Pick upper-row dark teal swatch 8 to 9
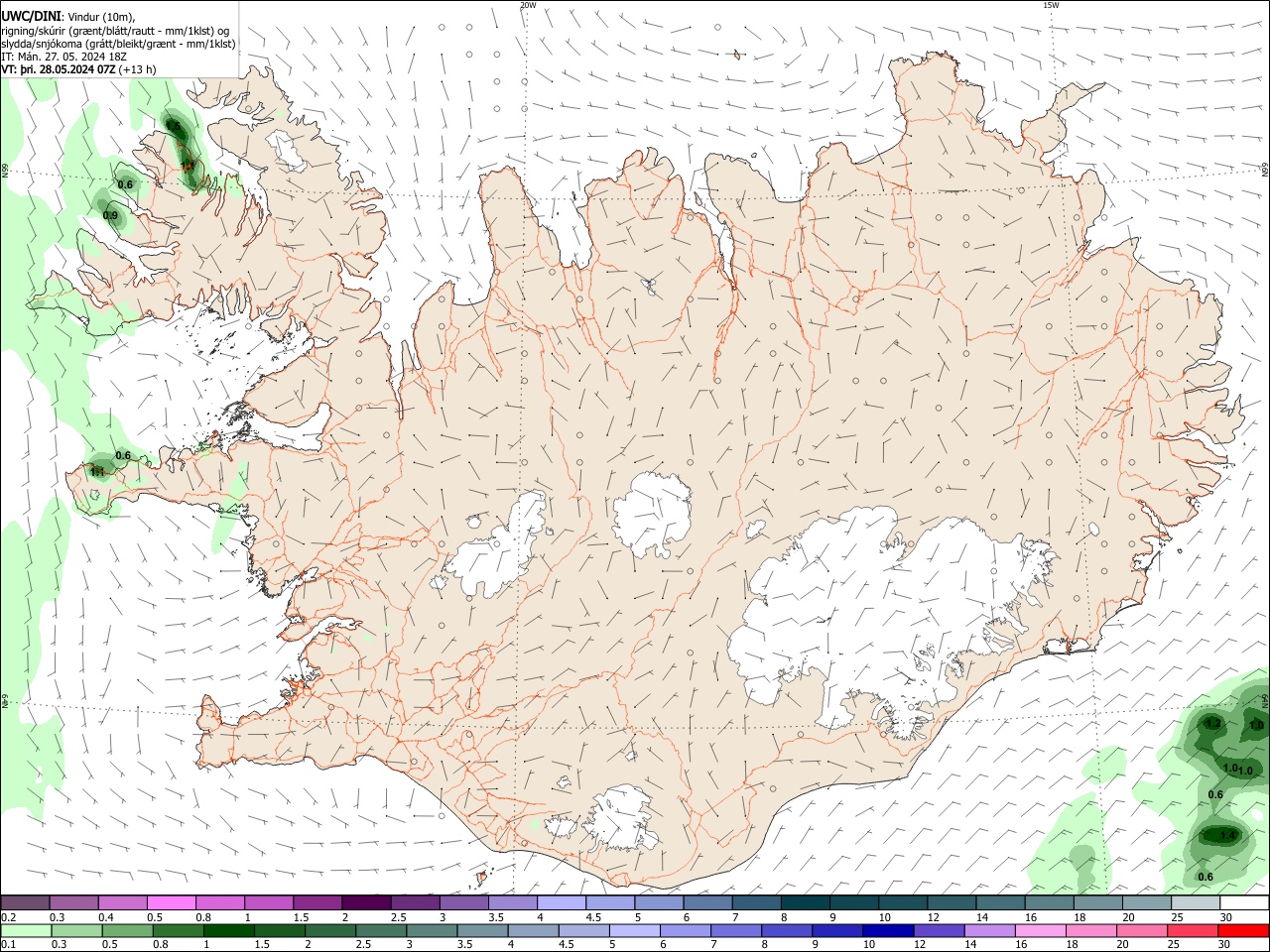The width and height of the screenshot is (1270, 952). tap(804, 902)
